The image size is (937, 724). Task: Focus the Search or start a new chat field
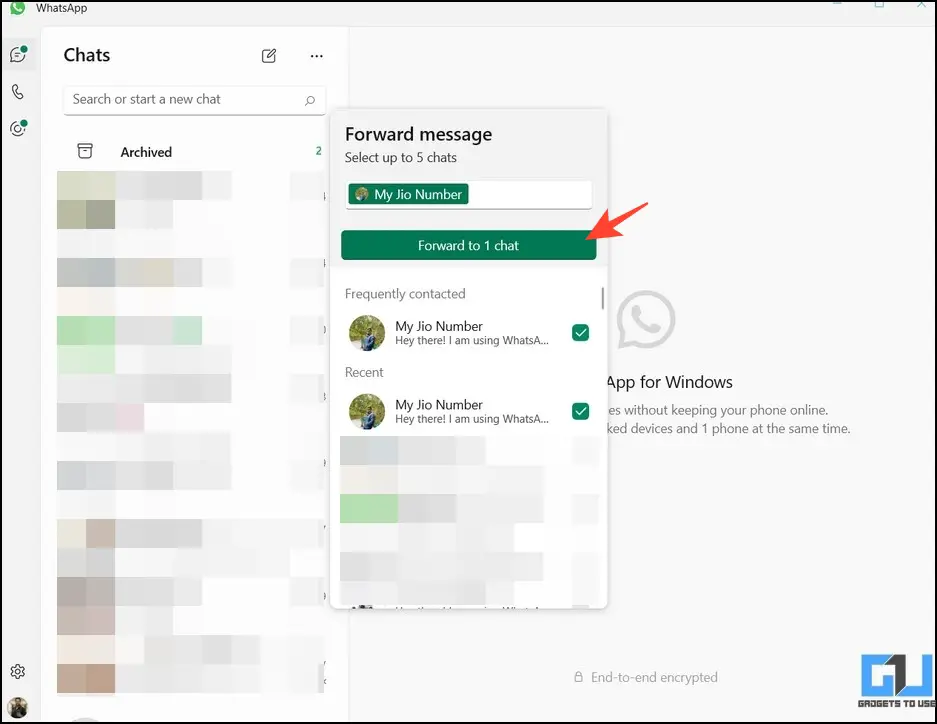[x=194, y=100]
